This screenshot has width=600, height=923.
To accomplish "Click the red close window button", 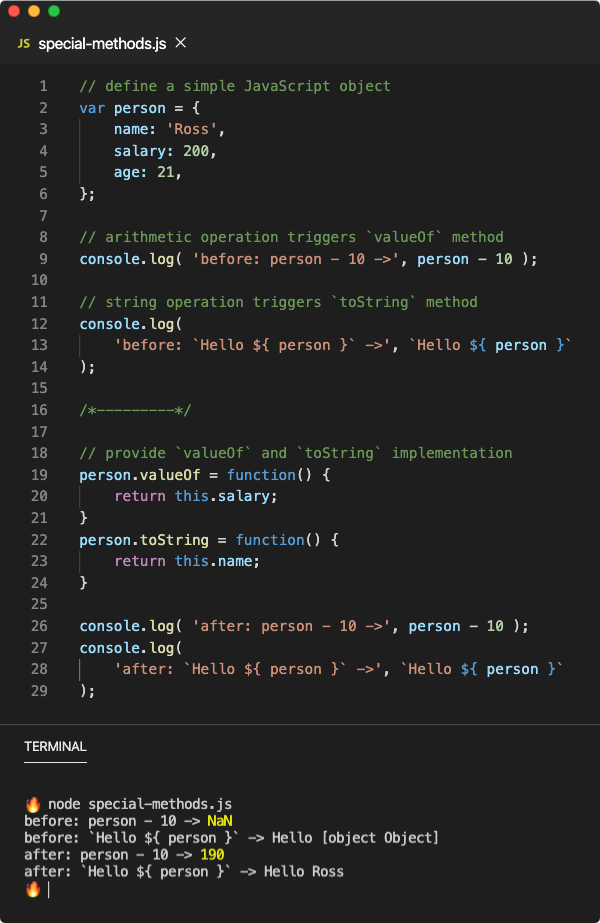I will point(14,11).
